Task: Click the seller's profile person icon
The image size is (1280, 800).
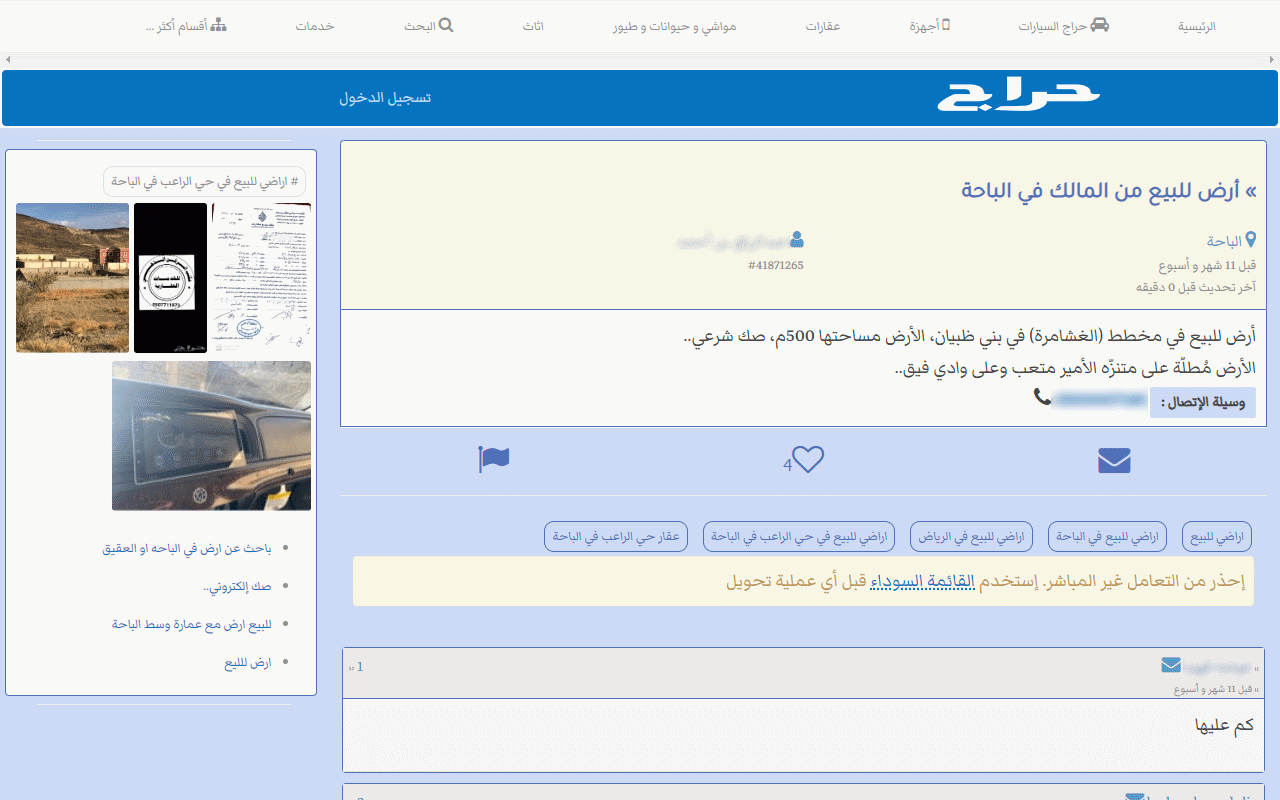Action: (796, 239)
